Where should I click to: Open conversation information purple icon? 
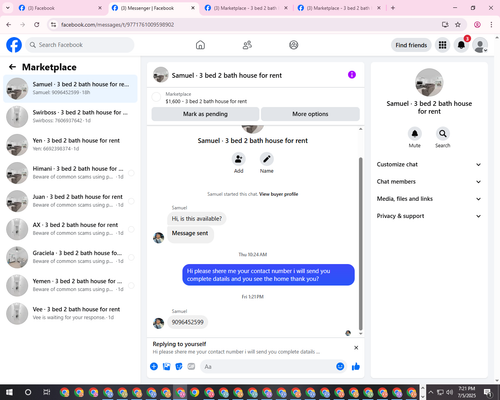click(x=352, y=75)
